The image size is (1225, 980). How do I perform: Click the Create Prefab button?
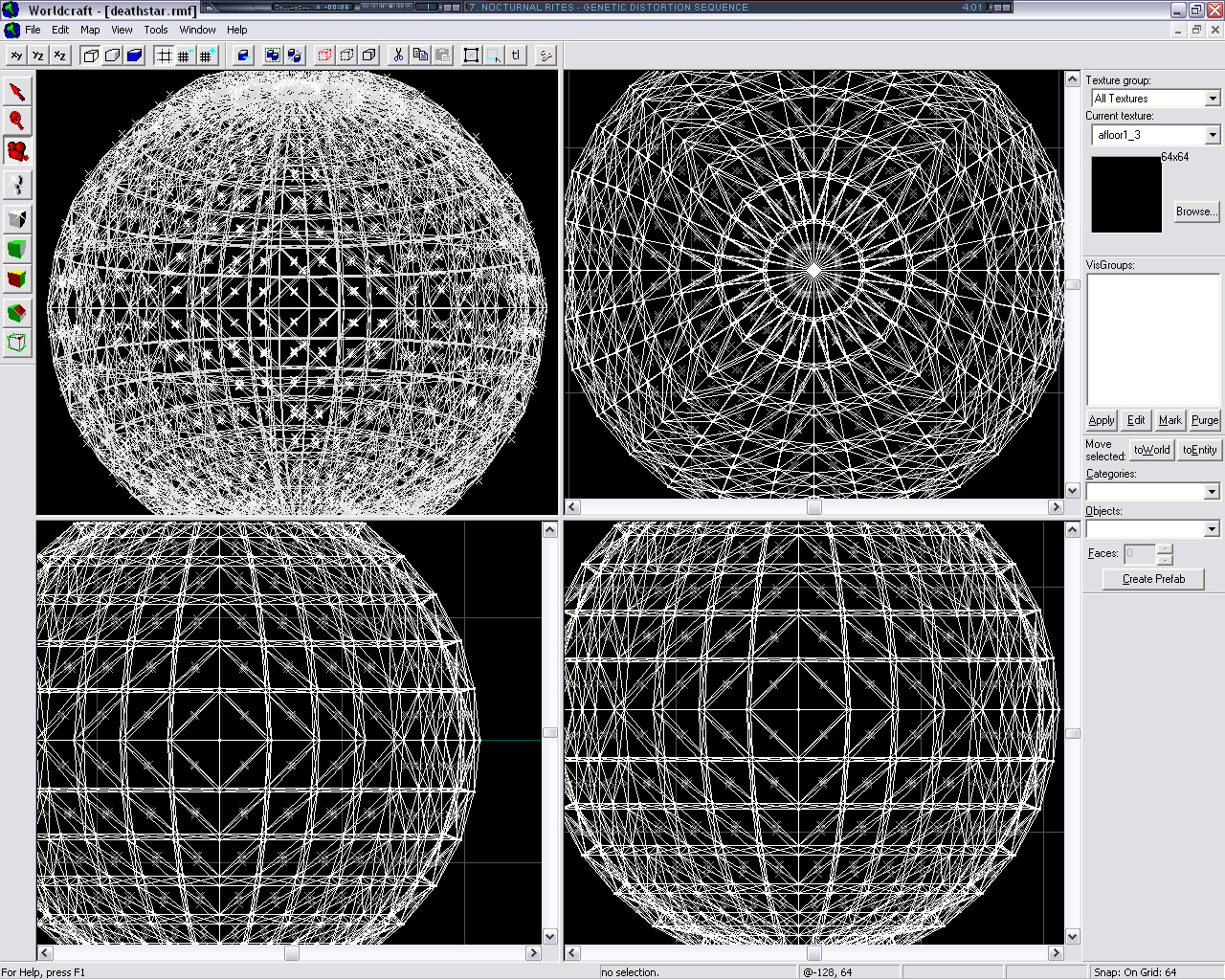(1153, 579)
